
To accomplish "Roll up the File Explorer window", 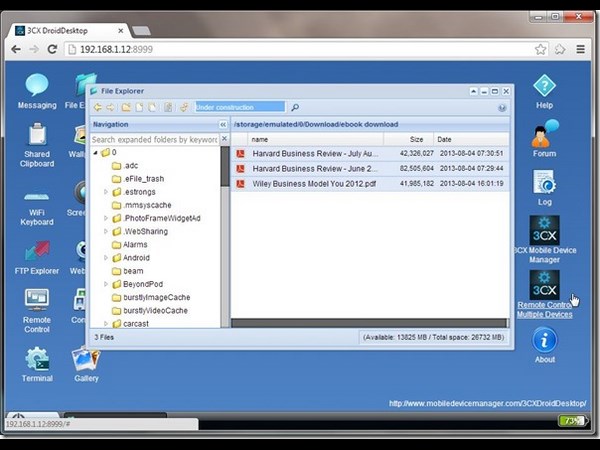I will coord(473,91).
